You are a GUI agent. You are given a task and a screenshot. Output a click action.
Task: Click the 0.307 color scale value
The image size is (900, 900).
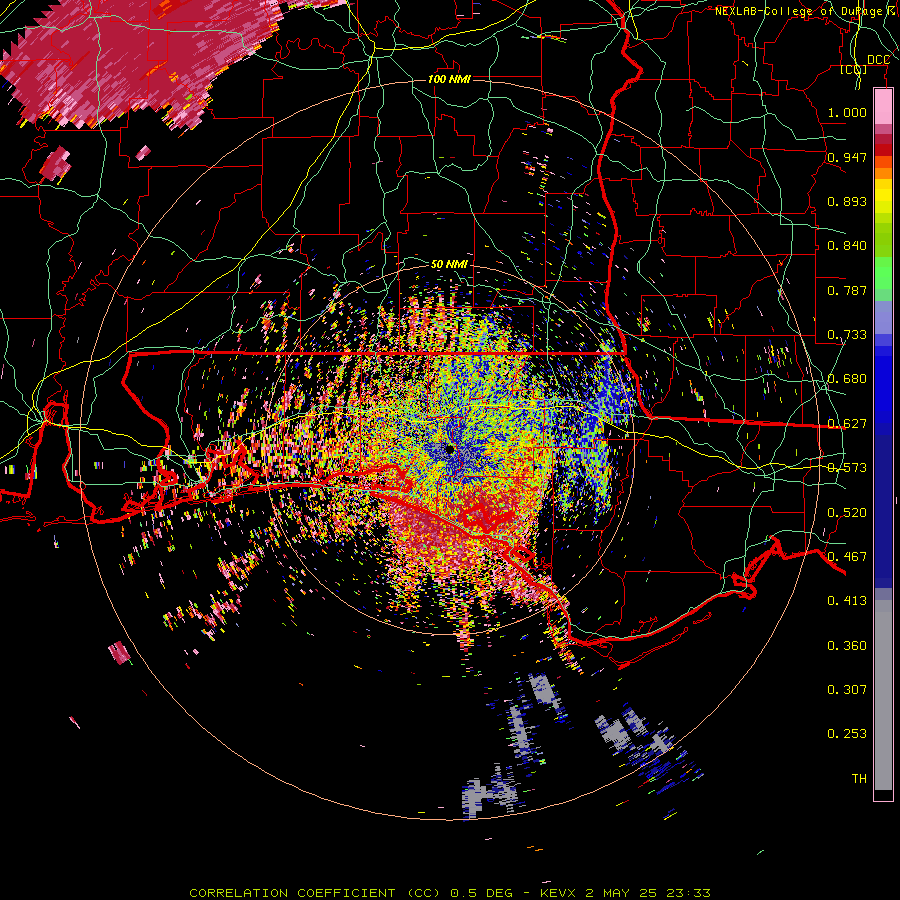pyautogui.click(x=847, y=690)
